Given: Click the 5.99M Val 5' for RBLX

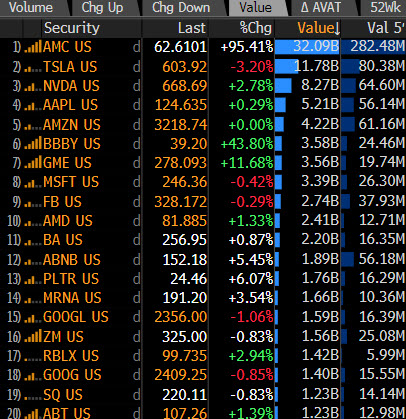Looking at the screenshot, I should (x=386, y=355).
